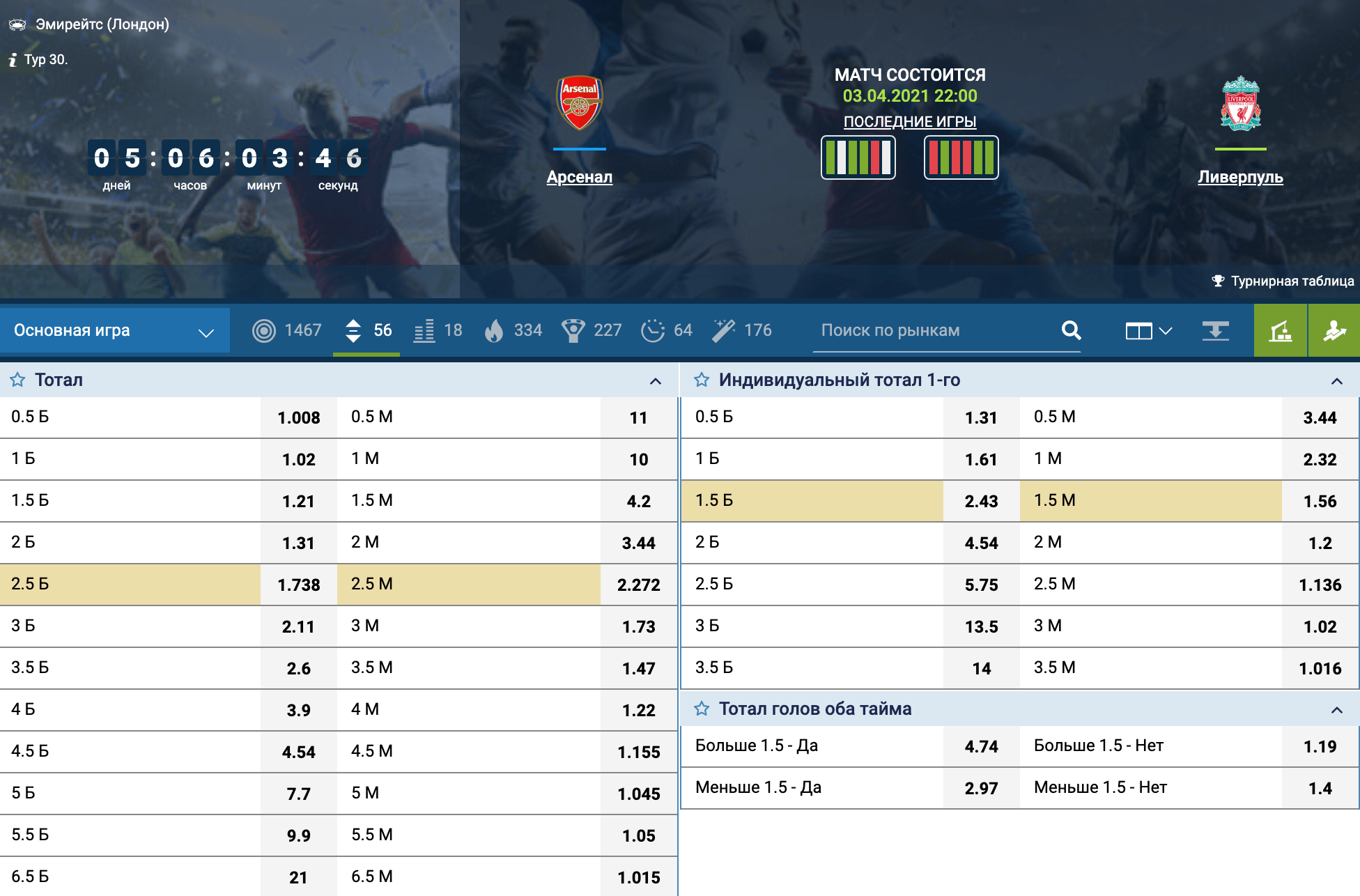Collapse Тотал голов оба тайма section
Screen dimensions: 1360x896
point(1337,710)
